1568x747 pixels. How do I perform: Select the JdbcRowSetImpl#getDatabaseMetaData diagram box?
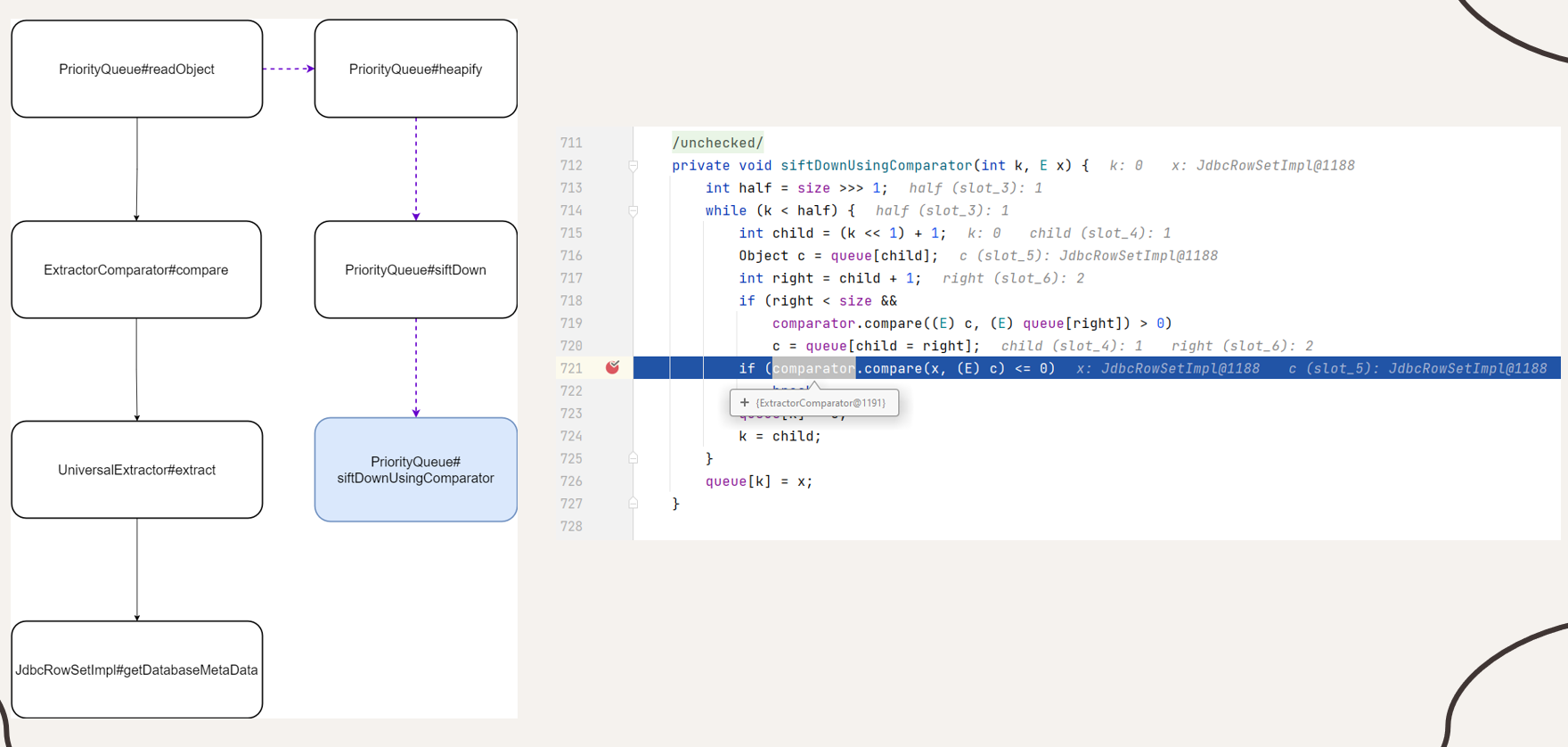pyautogui.click(x=137, y=669)
